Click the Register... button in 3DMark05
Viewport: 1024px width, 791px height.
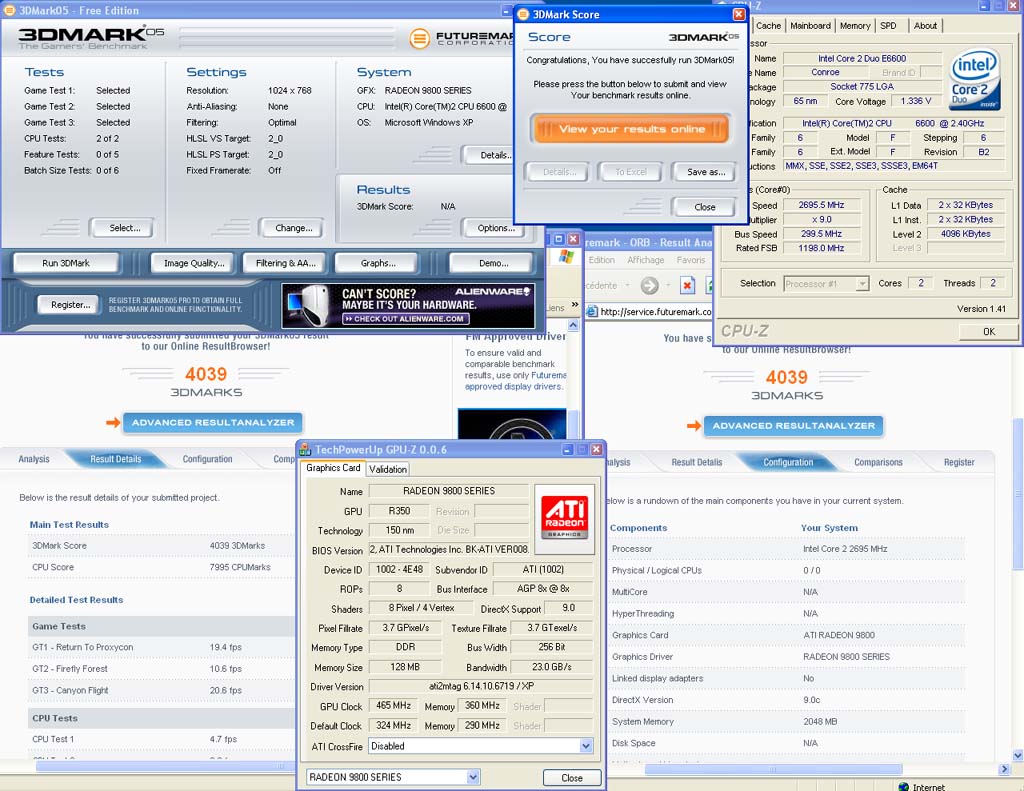(71, 304)
